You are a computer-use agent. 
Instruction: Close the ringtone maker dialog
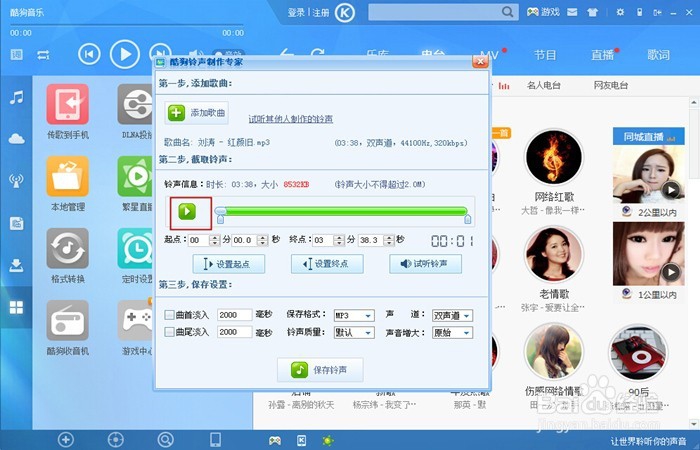click(480, 62)
